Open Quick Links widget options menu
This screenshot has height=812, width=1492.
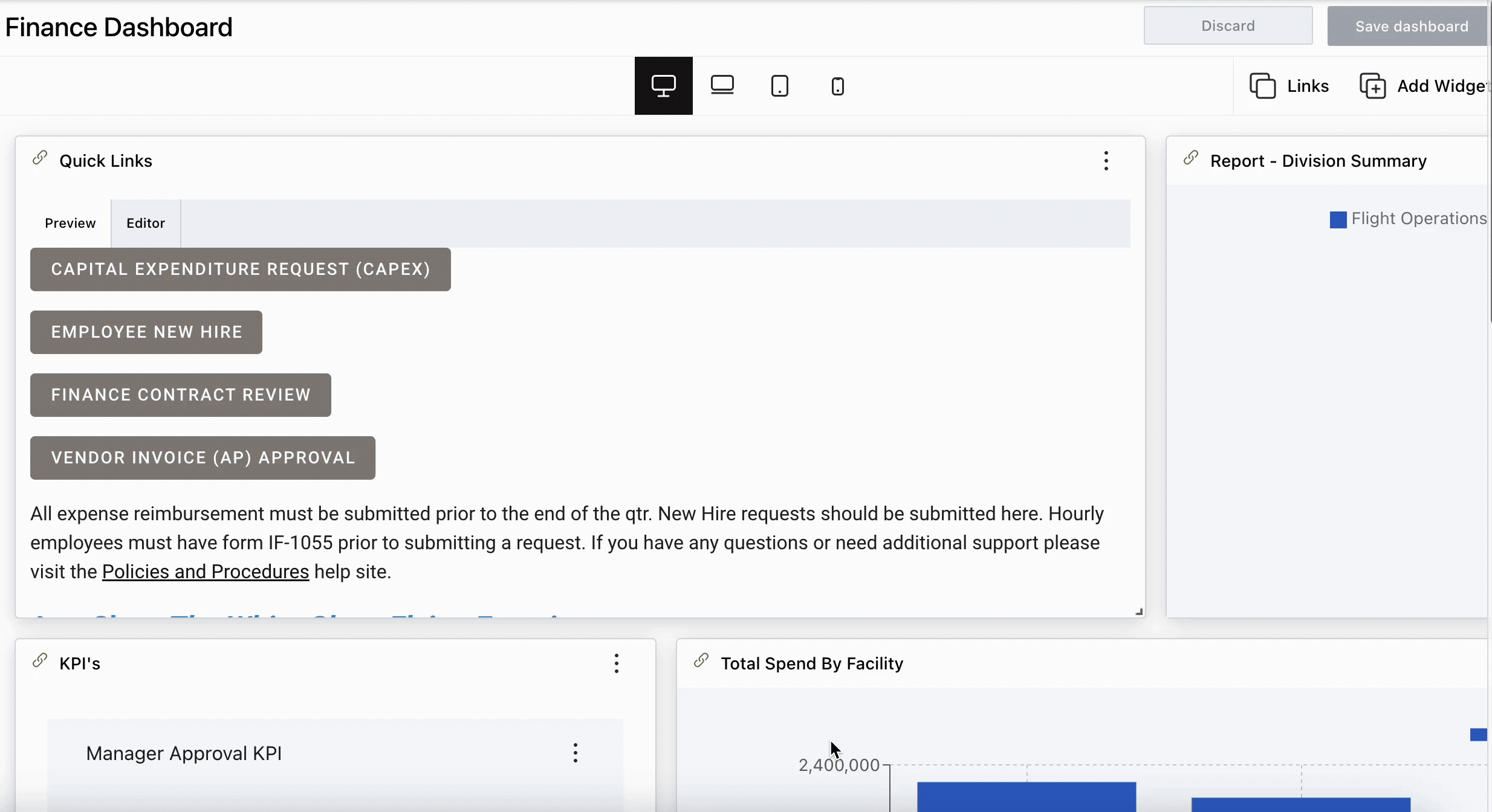(1106, 161)
